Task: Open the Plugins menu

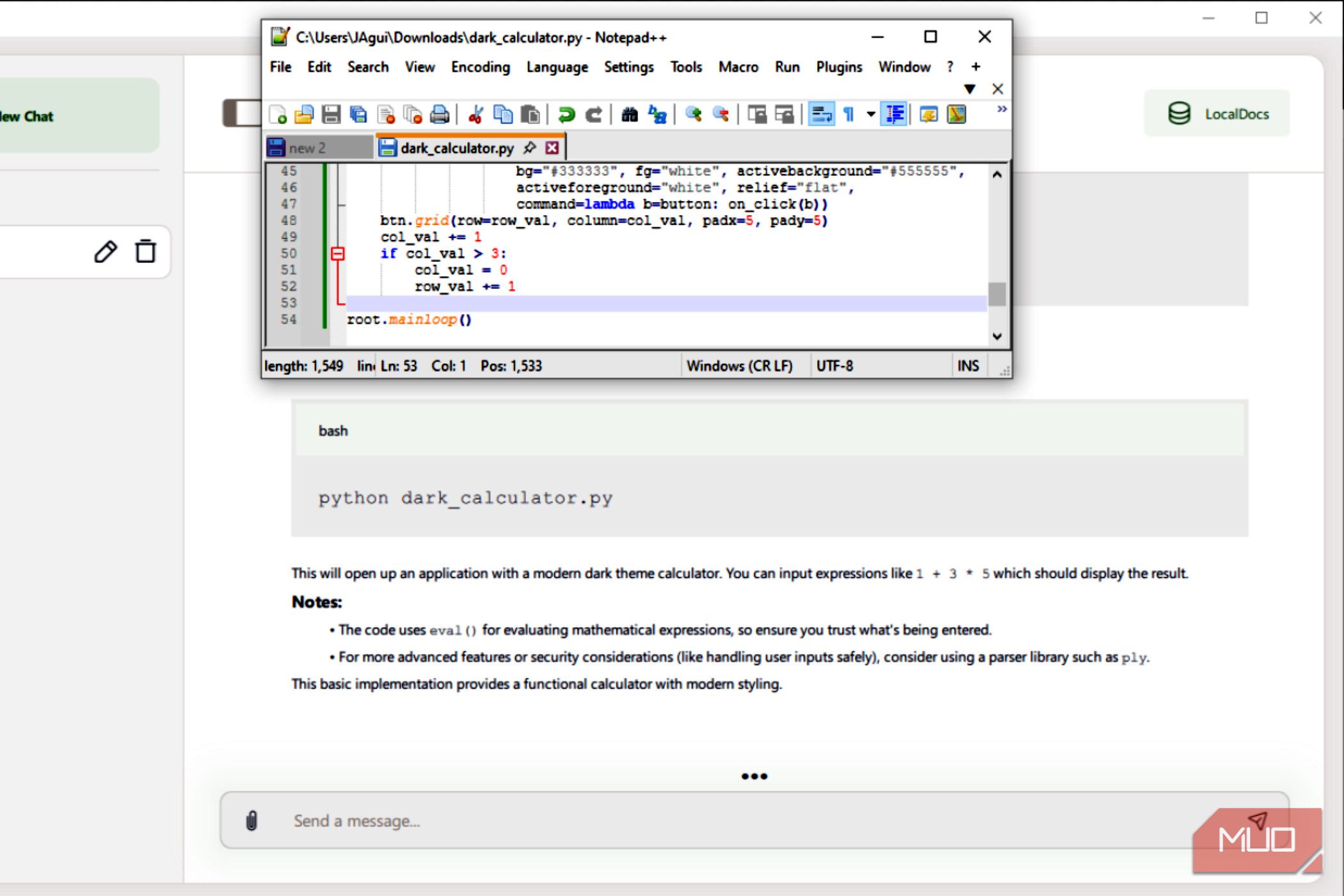Action: (x=839, y=67)
